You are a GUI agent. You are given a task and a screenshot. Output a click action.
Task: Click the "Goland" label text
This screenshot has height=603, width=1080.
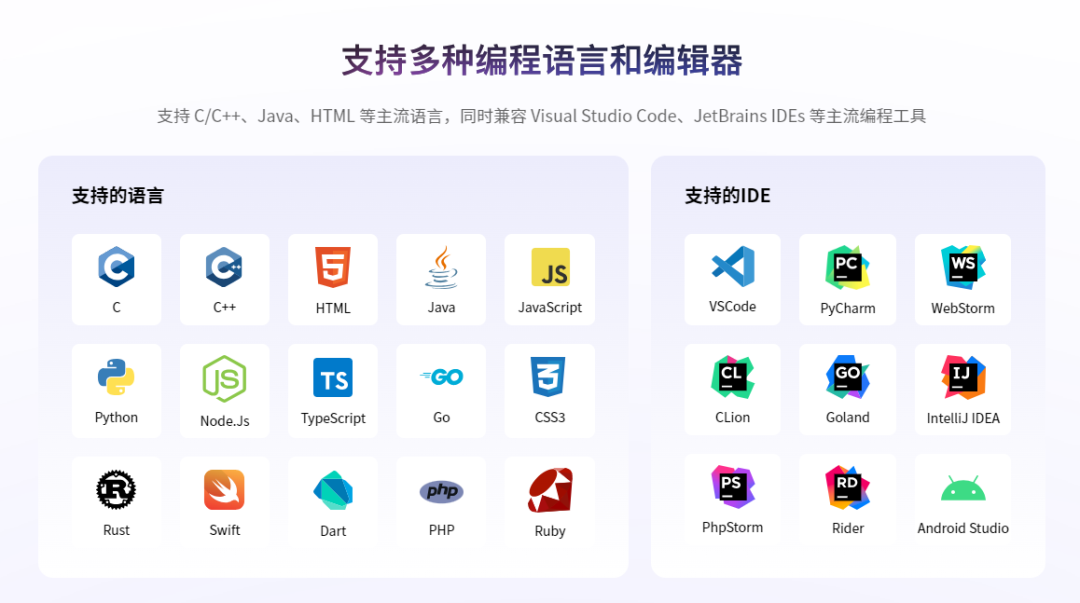click(847, 417)
